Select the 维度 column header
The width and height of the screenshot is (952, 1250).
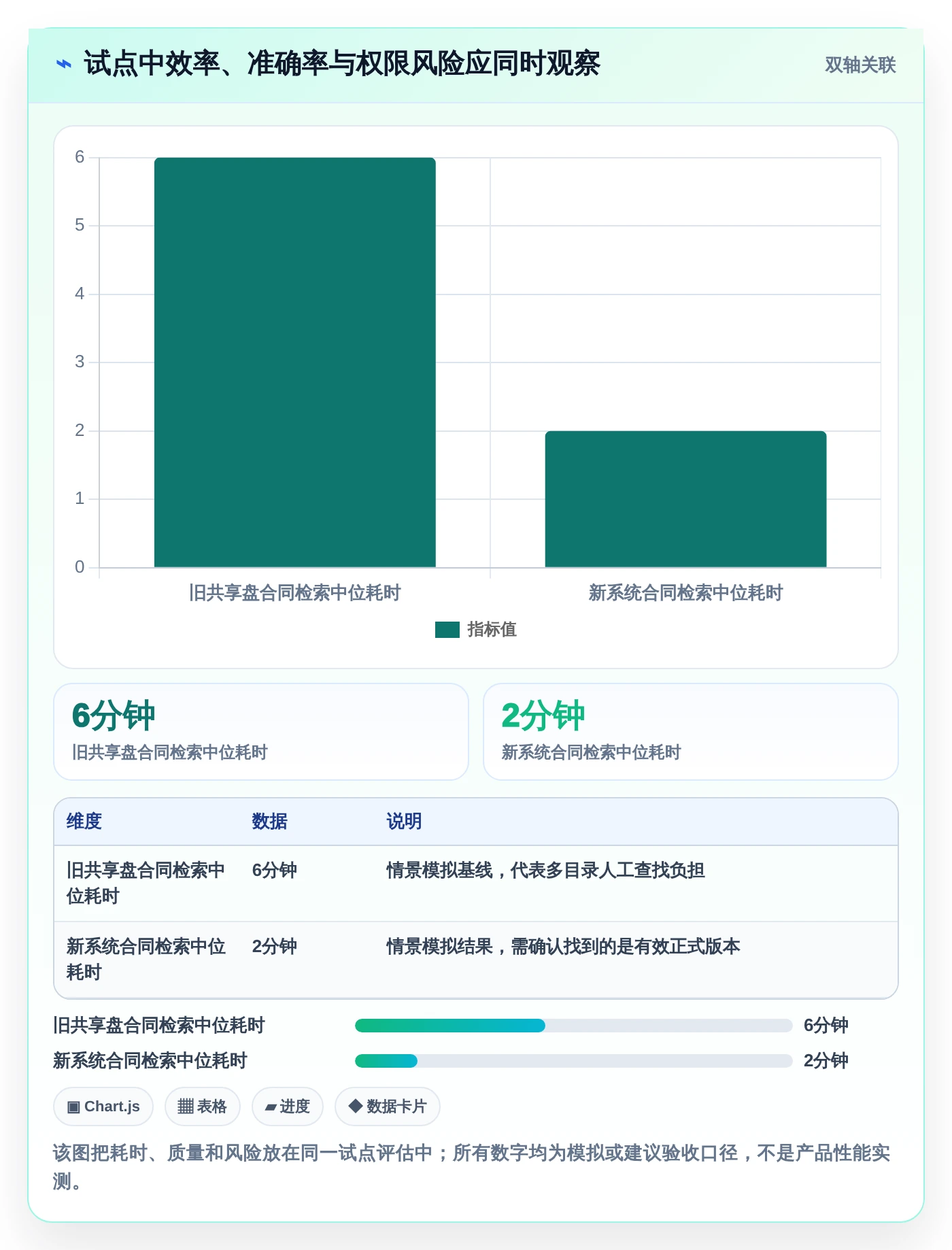pos(84,822)
